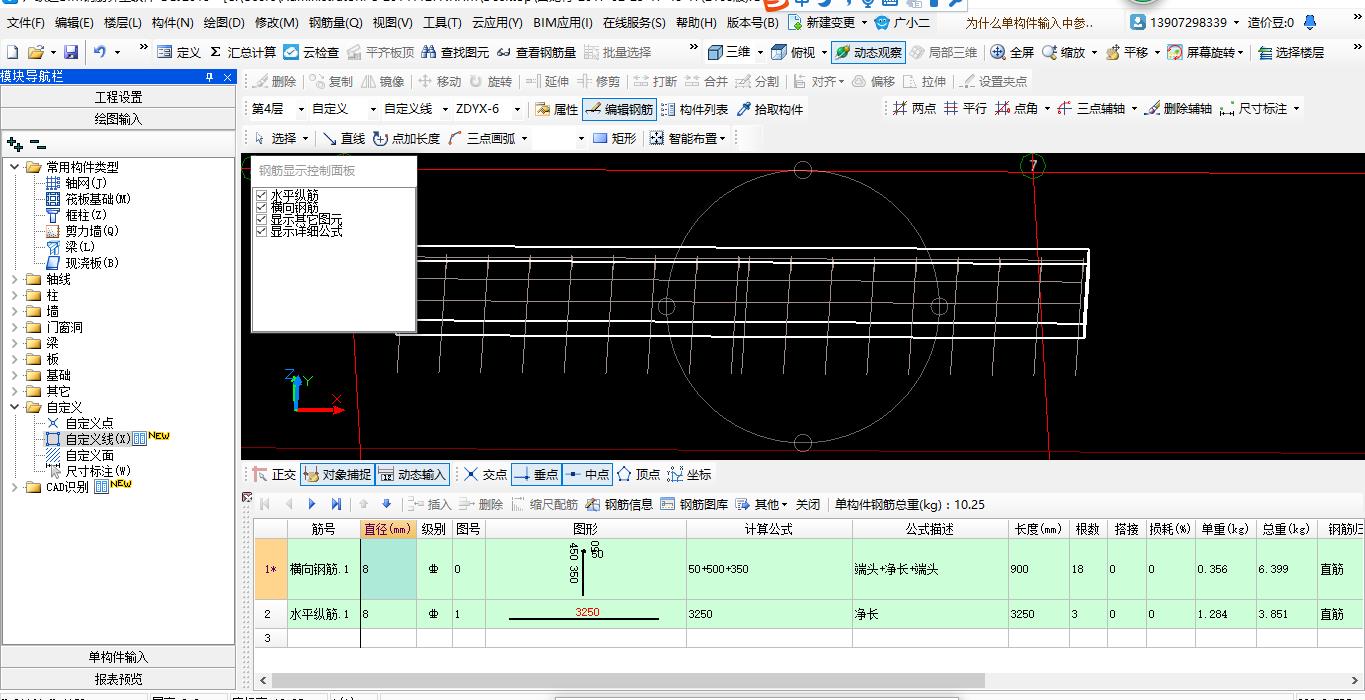Jump to last rebar record arrow
This screenshot has height=700, width=1365.
(x=336, y=504)
